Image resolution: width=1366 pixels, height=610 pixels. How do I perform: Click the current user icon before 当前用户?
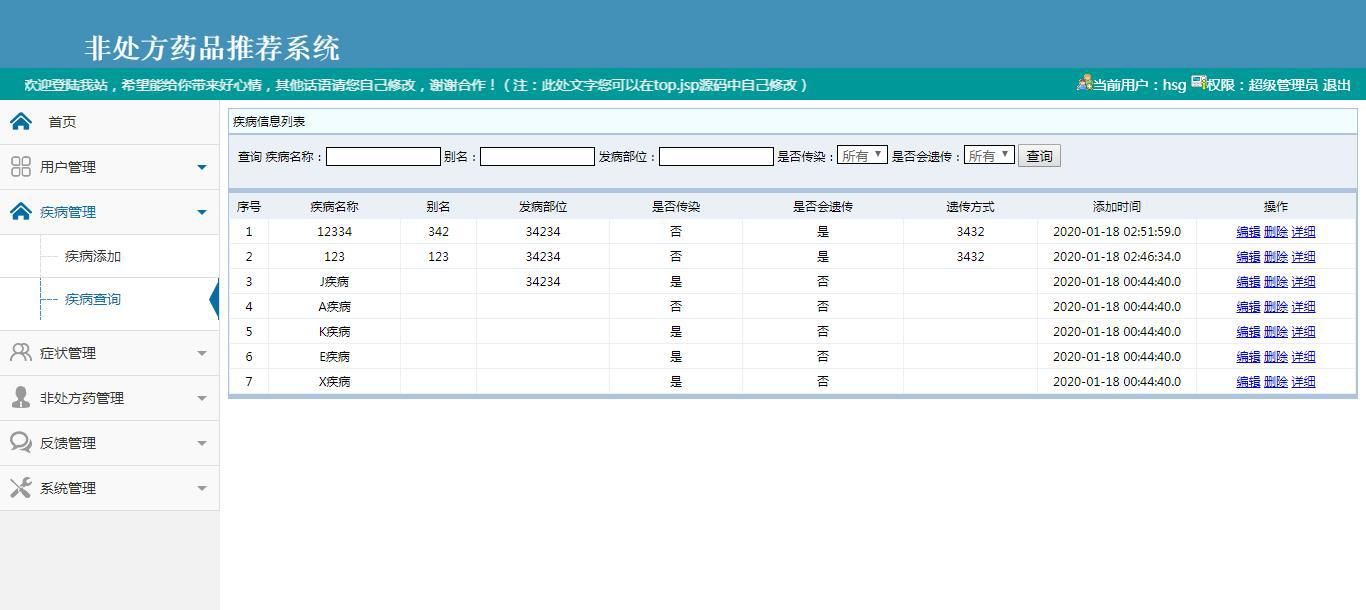click(1084, 83)
